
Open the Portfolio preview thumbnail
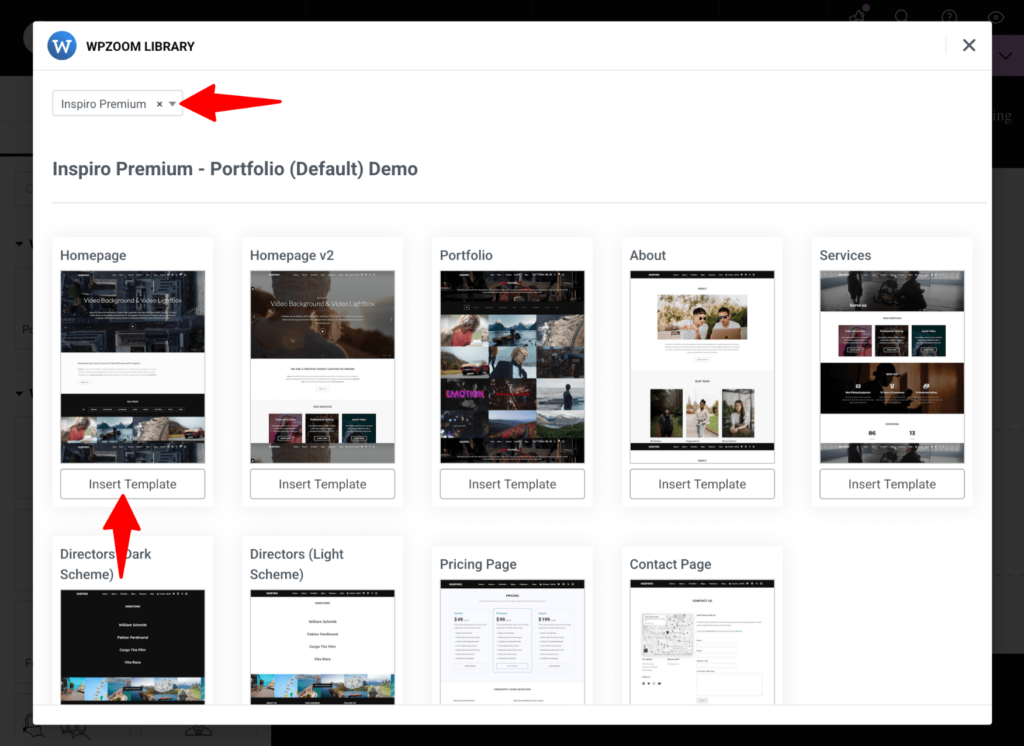tap(512, 366)
